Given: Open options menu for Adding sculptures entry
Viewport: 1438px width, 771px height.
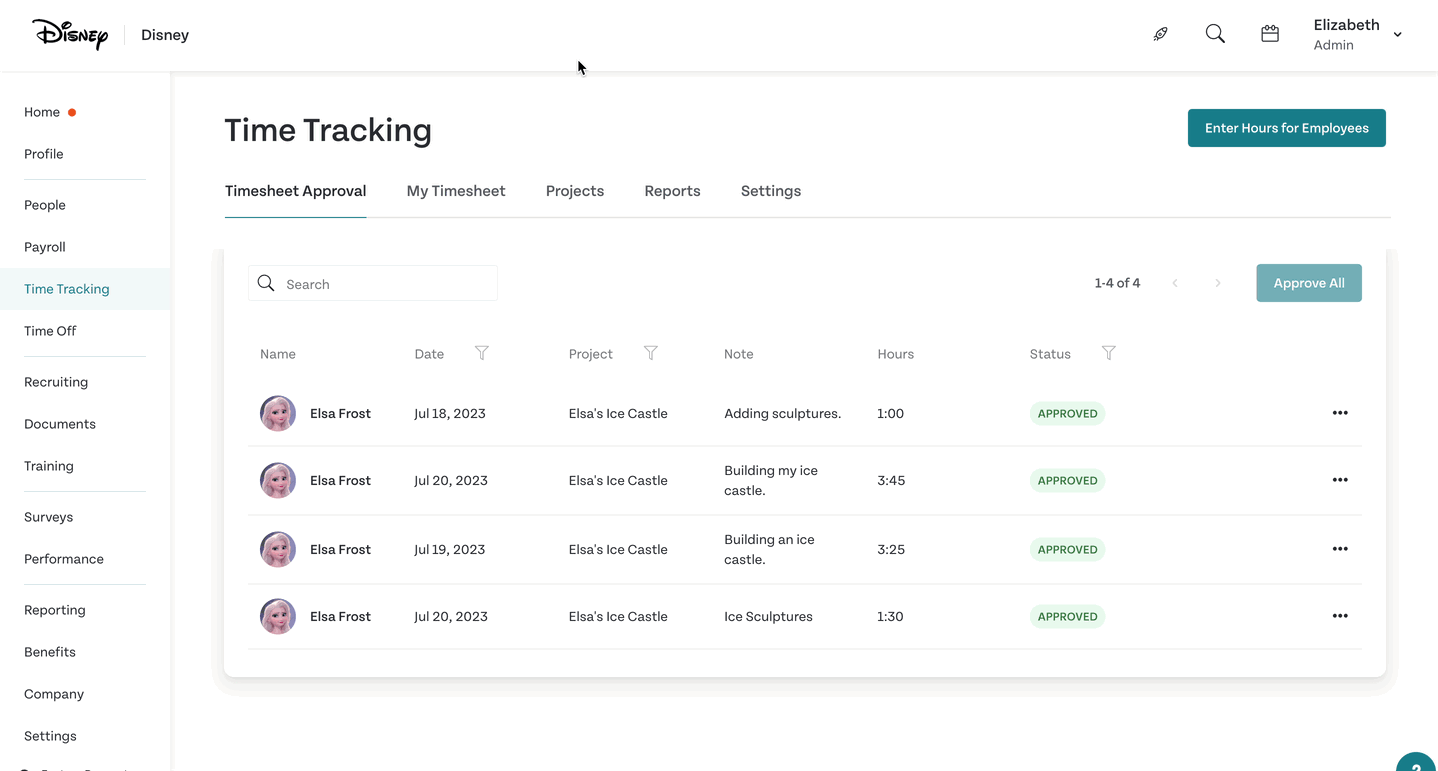Looking at the screenshot, I should point(1340,413).
